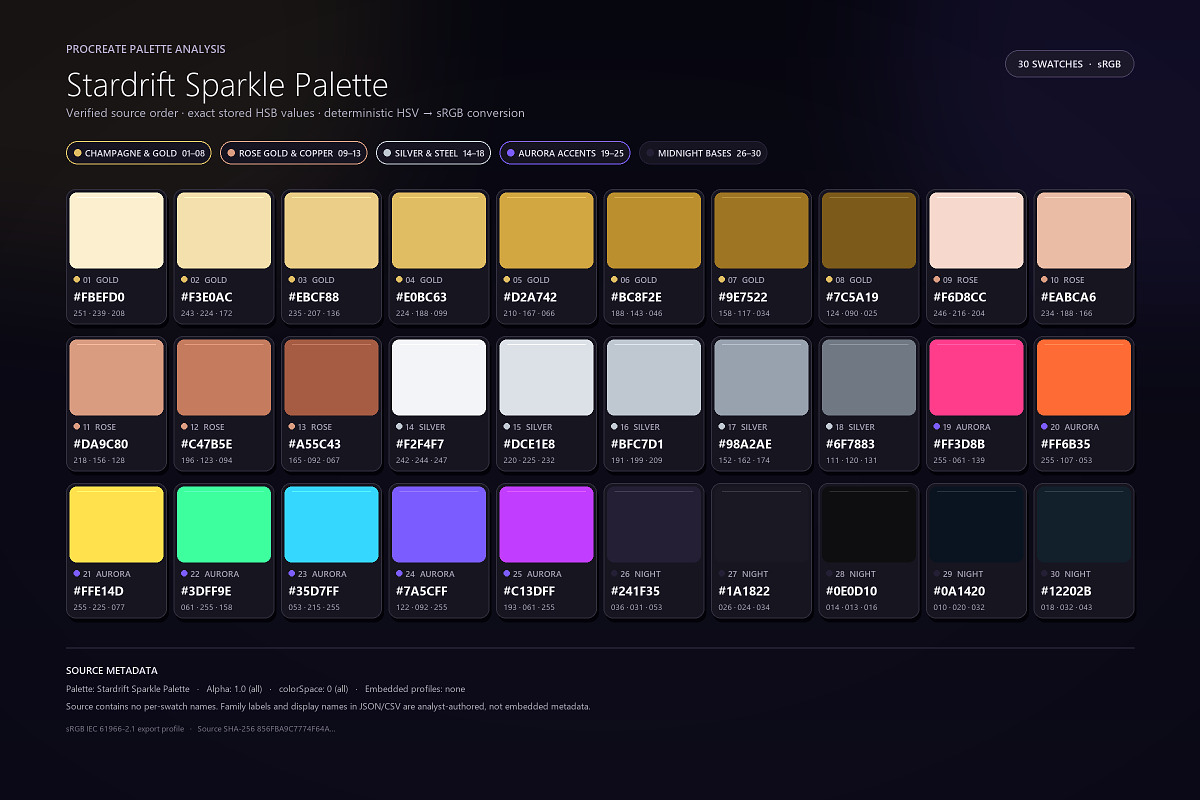This screenshot has width=1200, height=800.
Task: Pick the #7A5CFF violet aurora swatch
Action: coord(439,524)
